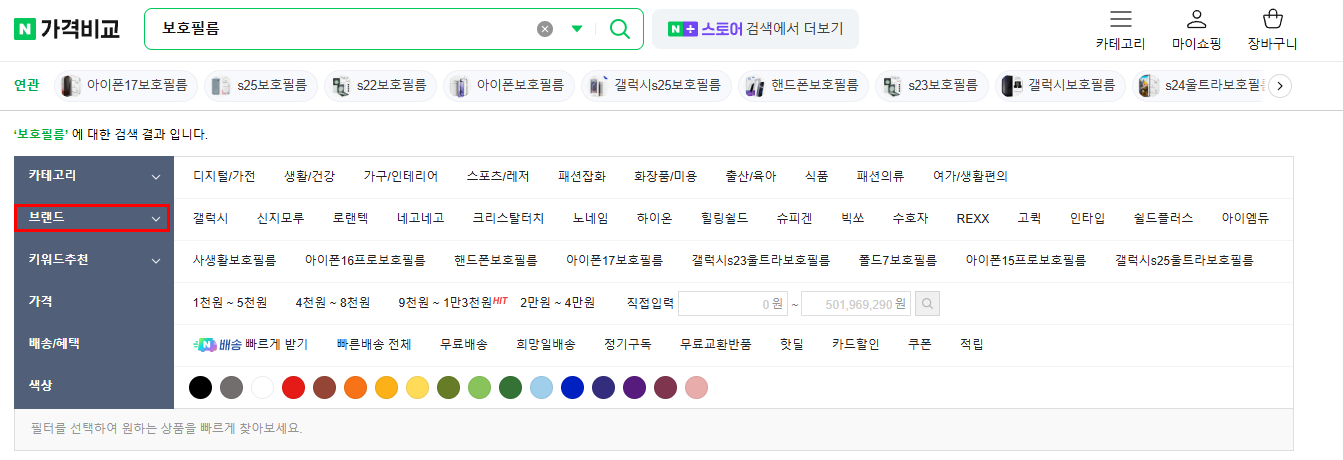Click the green search magnifier icon
The width and height of the screenshot is (1343, 460).
pyautogui.click(x=620, y=29)
